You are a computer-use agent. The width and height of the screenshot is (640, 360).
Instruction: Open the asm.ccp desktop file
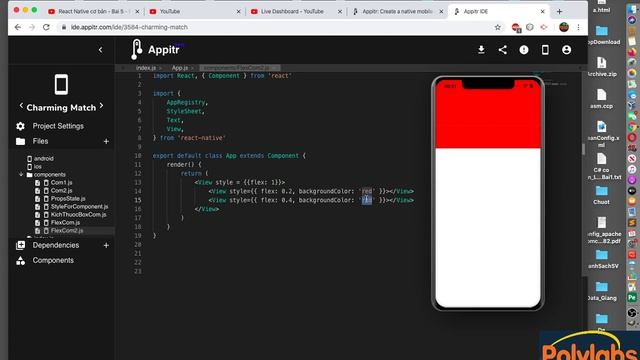pos(602,99)
